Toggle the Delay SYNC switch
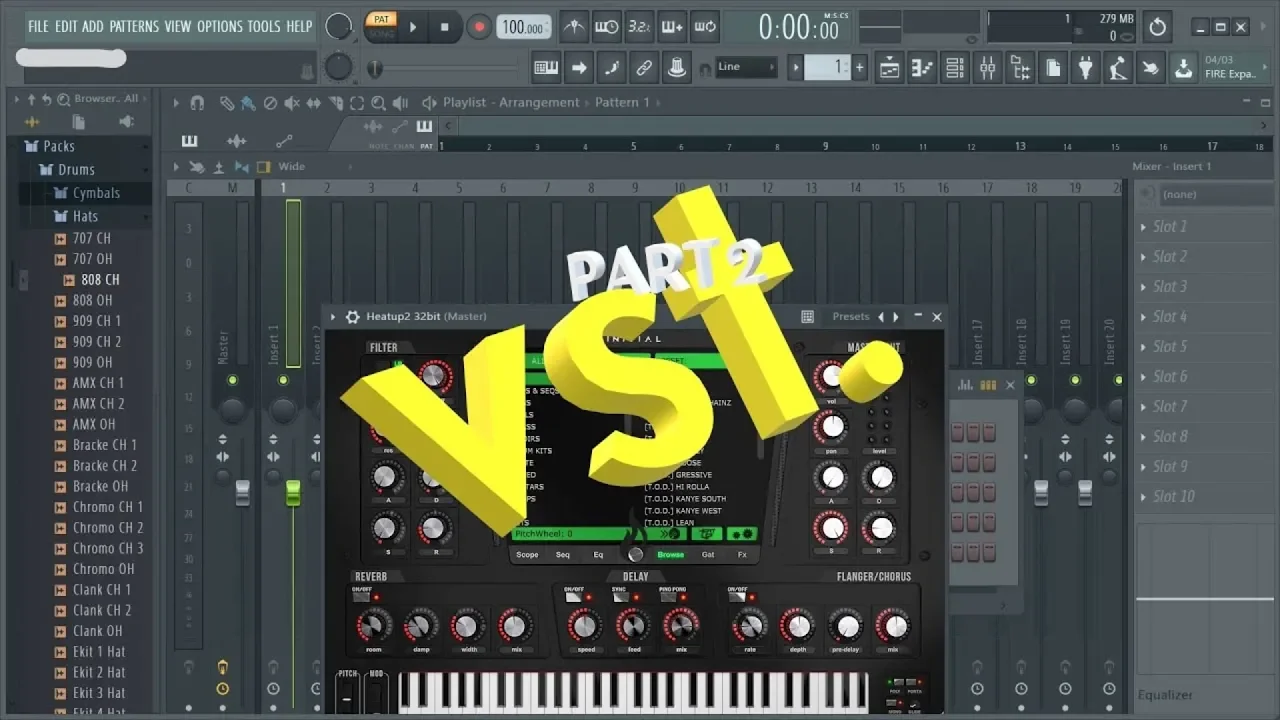The width and height of the screenshot is (1280, 720). point(620,596)
